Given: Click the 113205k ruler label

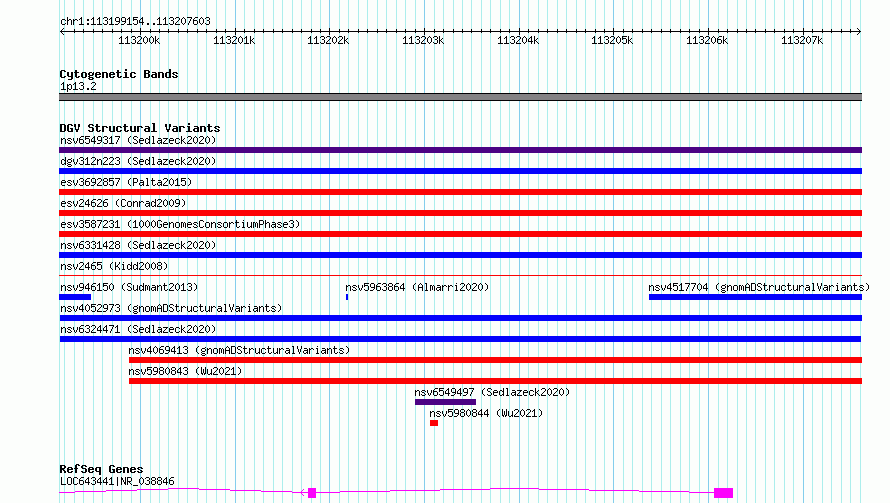Looking at the screenshot, I should (x=612, y=40).
